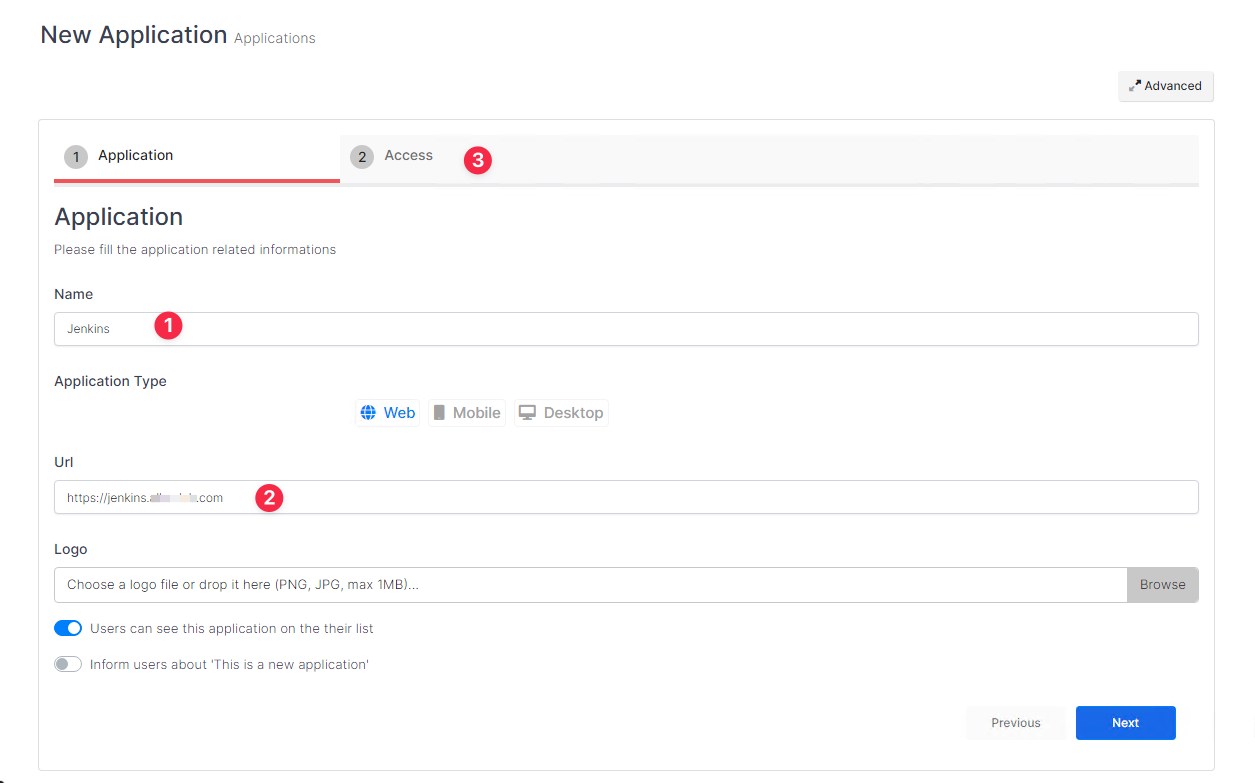
Task: Click the Advanced expand arrows icon
Action: (1135, 86)
